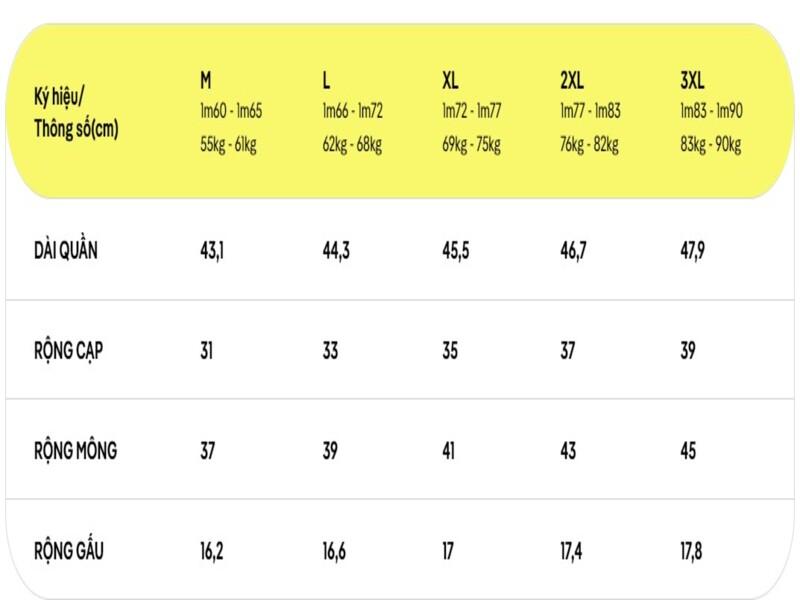Click the RỘNG GẤU row label
The height and width of the screenshot is (600, 800).
[69, 550]
